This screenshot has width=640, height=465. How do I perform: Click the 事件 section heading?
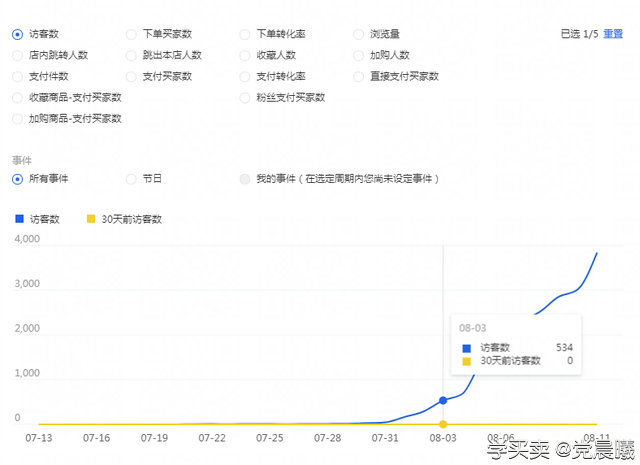click(x=22, y=160)
